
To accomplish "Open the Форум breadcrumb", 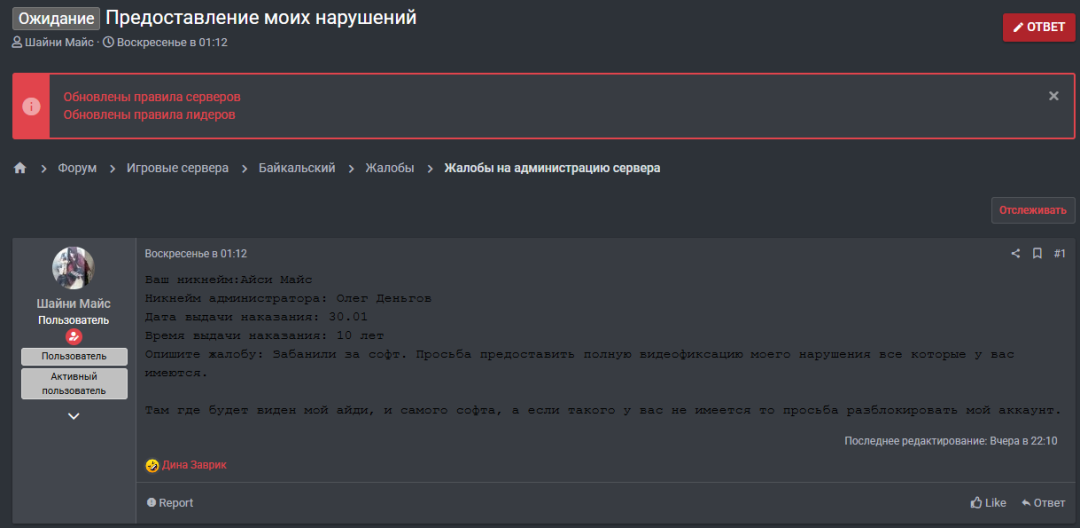I will click(77, 168).
